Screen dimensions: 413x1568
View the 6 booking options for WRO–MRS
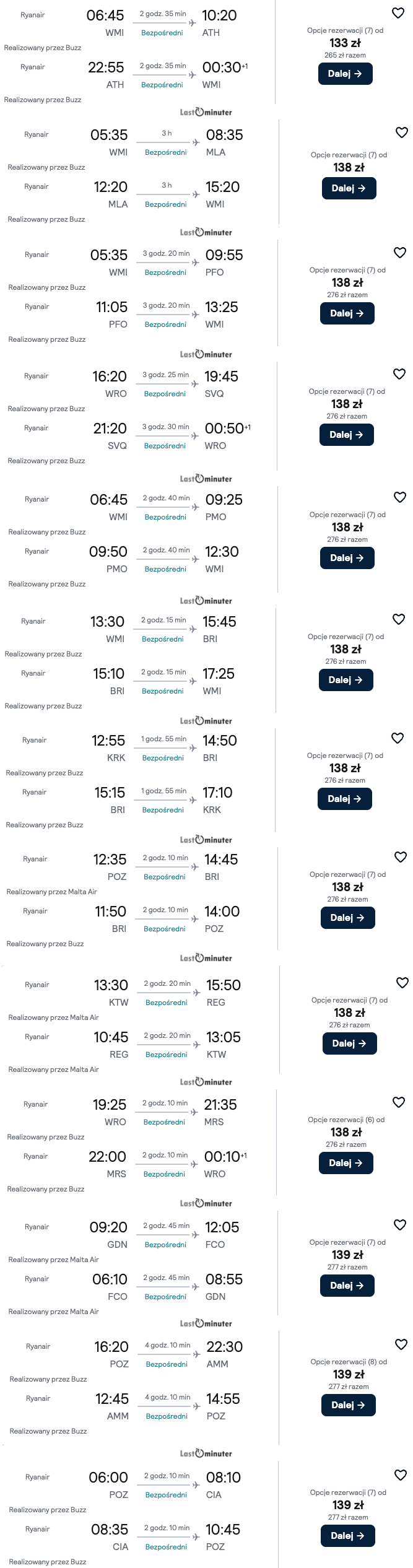click(346, 1120)
